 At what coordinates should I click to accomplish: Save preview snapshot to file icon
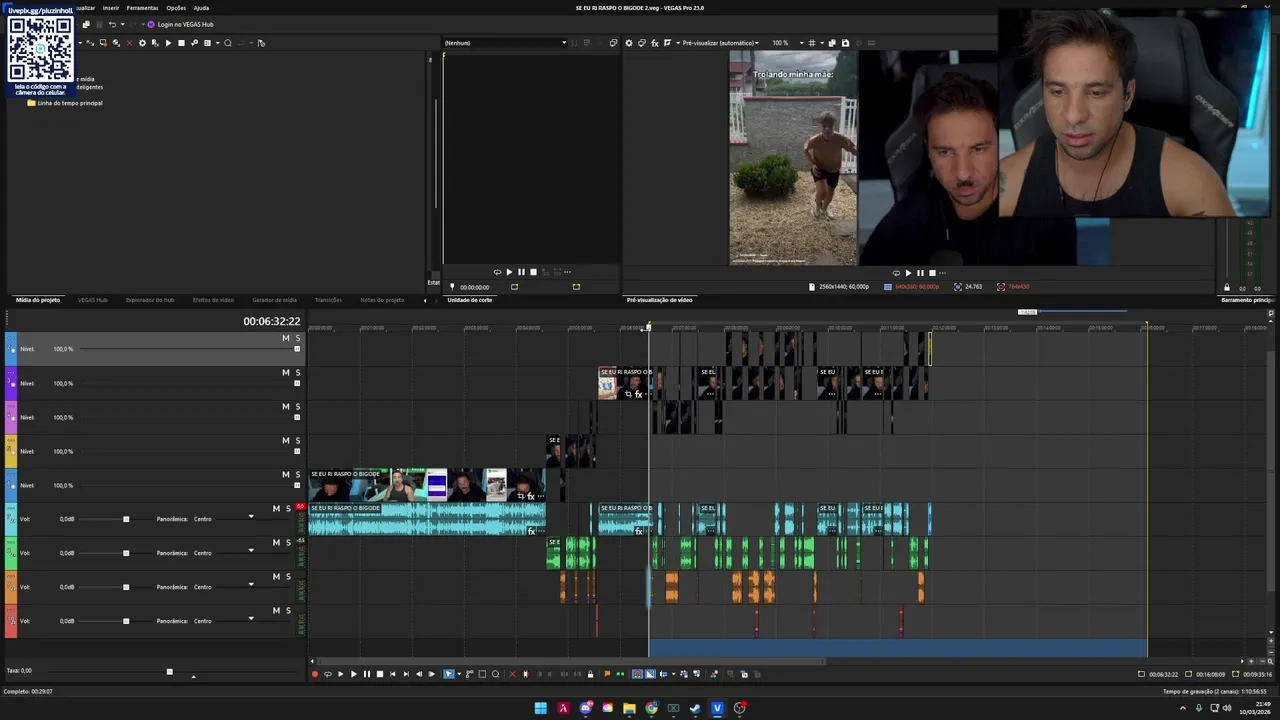(845, 43)
